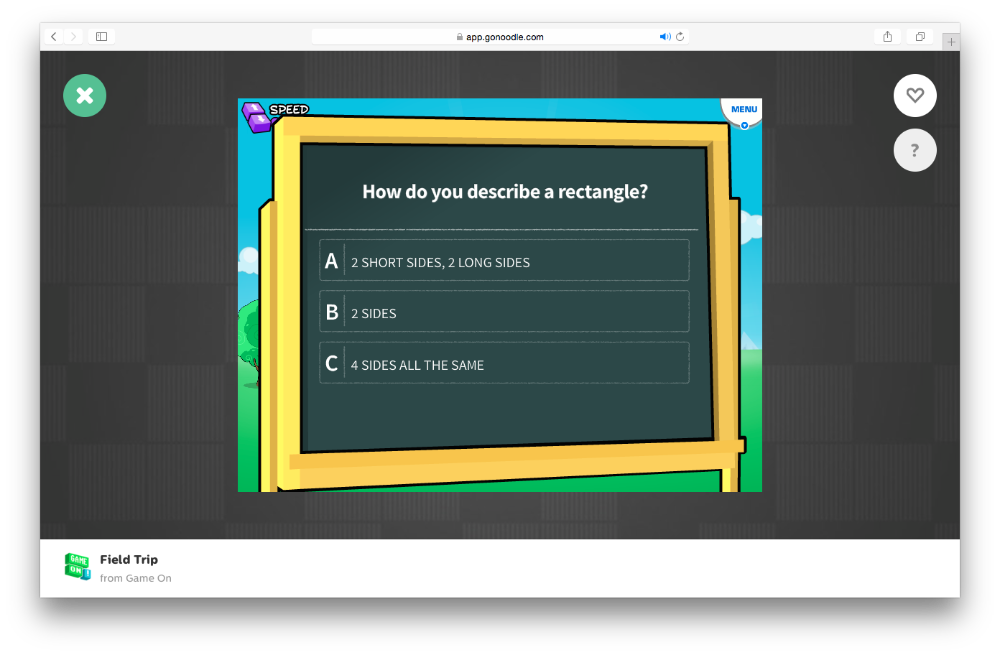Choose answer B: 2 sides

tap(504, 312)
